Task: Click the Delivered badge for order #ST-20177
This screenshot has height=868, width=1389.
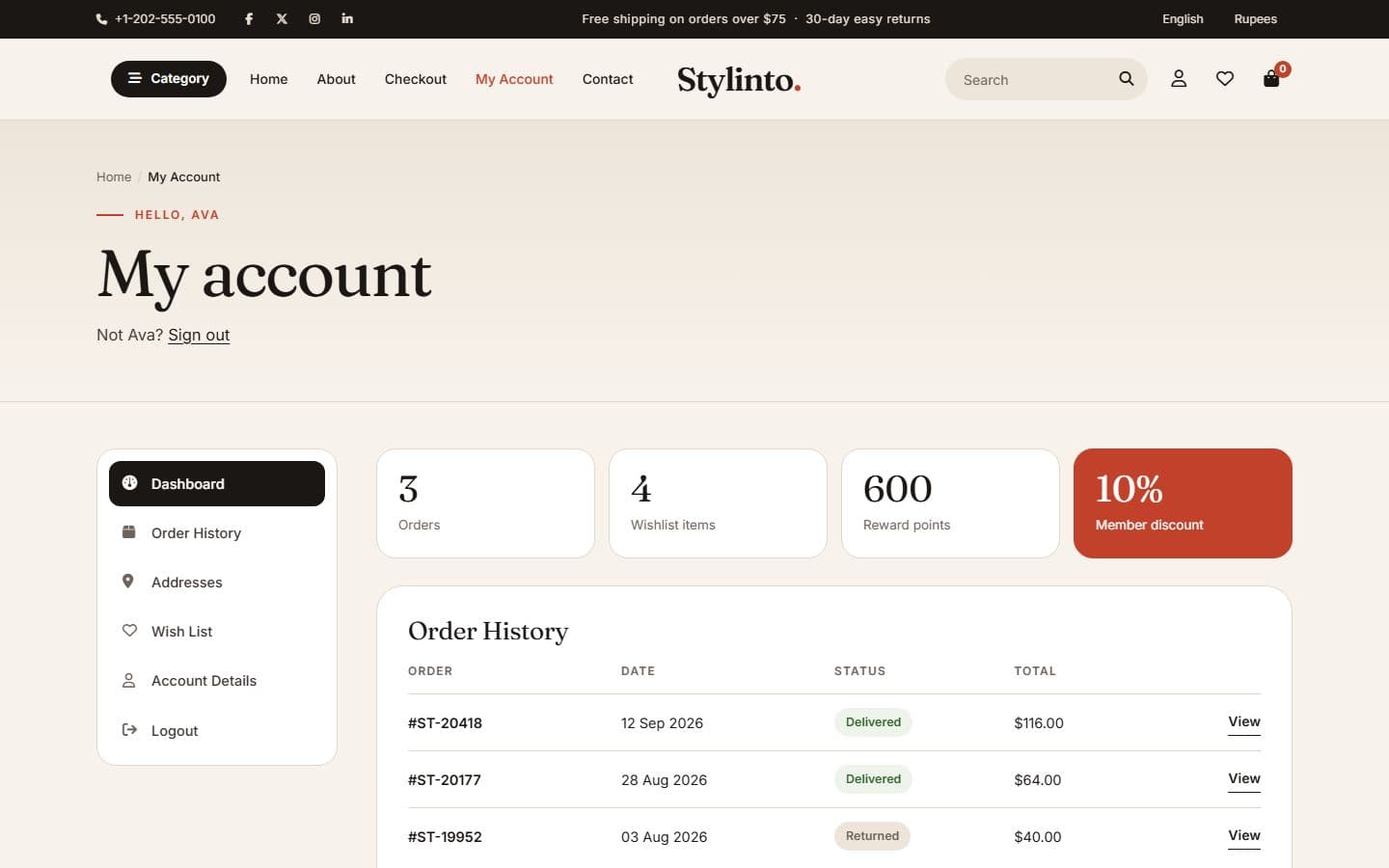Action: (873, 779)
